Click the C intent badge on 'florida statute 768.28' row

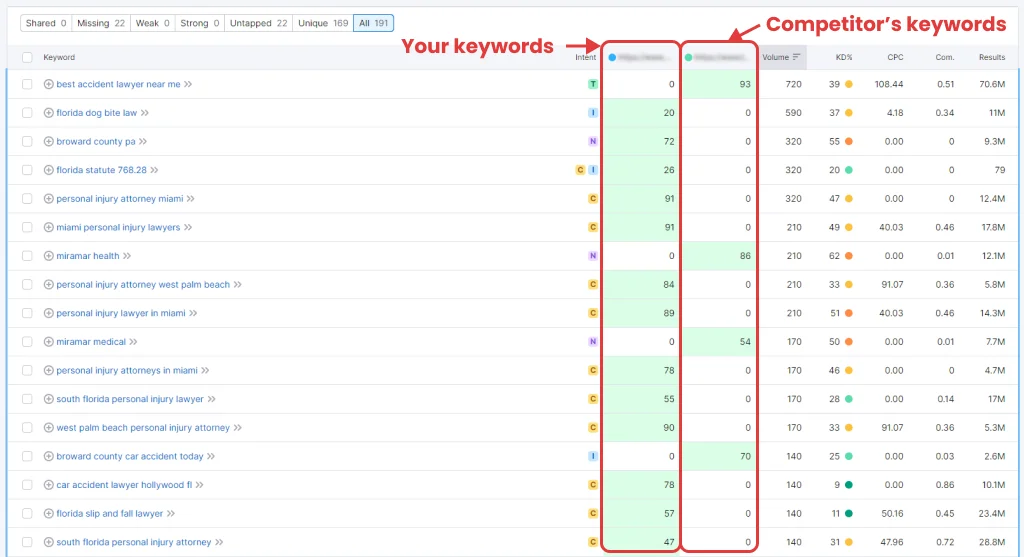(x=579, y=170)
